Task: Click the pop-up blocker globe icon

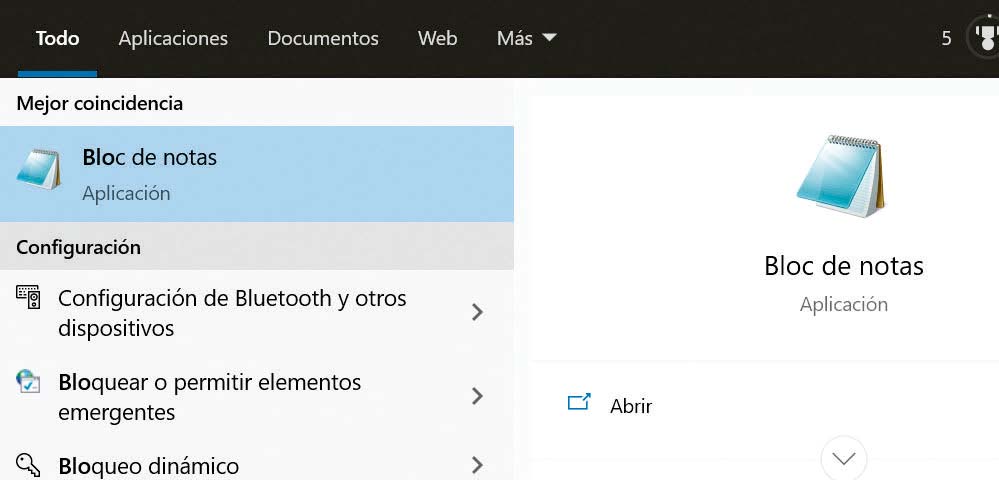Action: click(28, 381)
